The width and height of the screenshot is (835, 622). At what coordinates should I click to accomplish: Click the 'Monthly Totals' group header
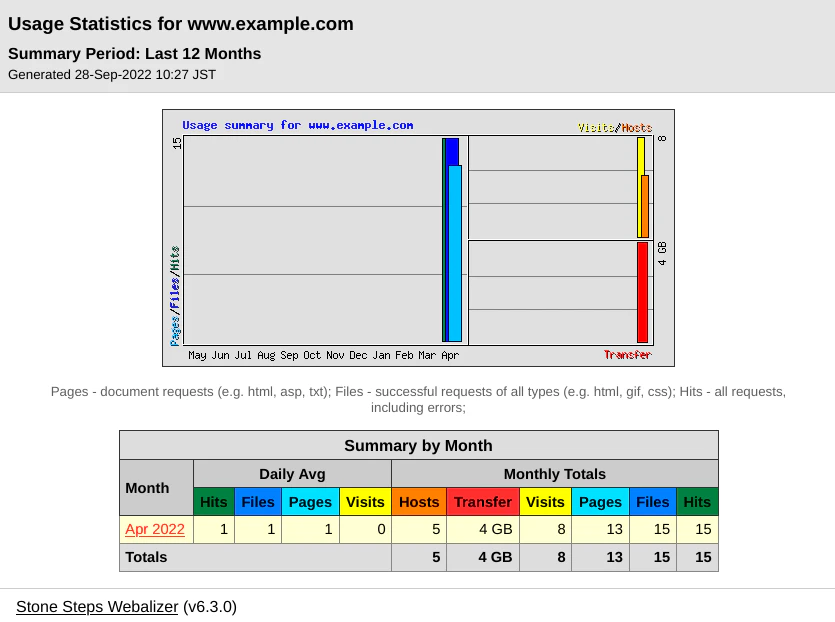[x=555, y=474]
